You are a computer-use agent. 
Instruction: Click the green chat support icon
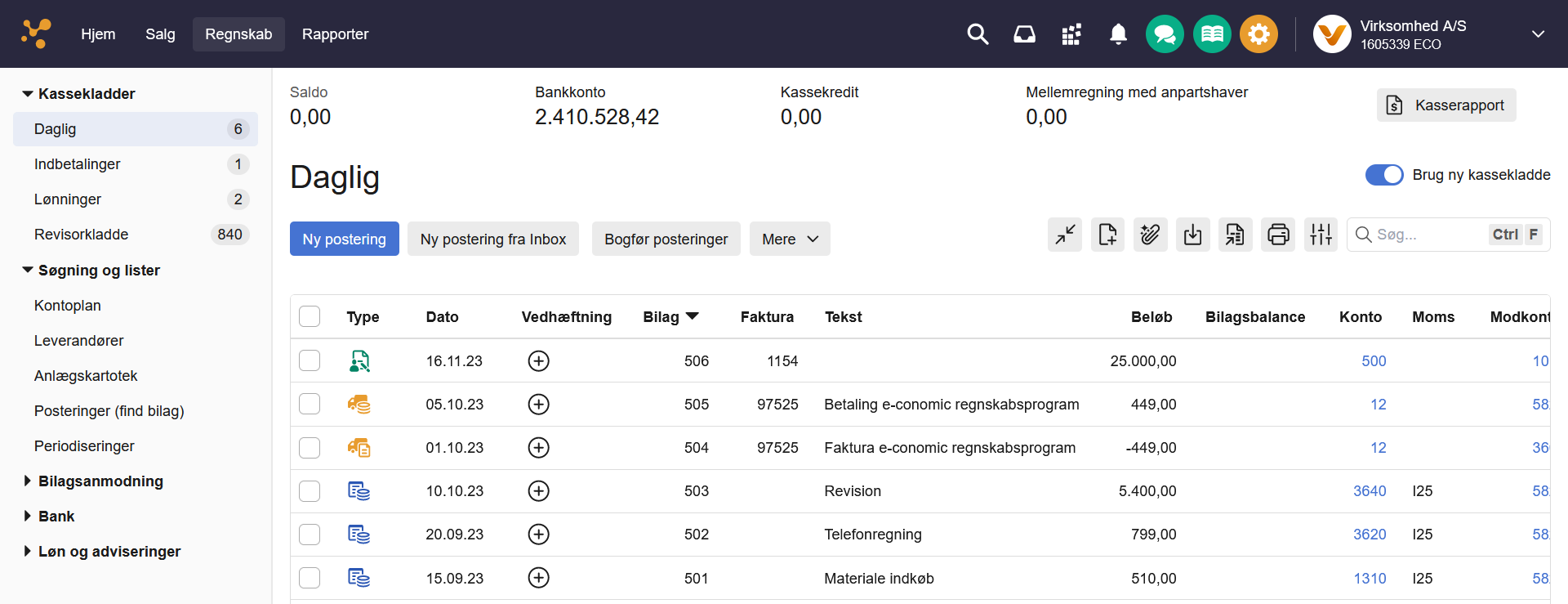pos(1165,34)
